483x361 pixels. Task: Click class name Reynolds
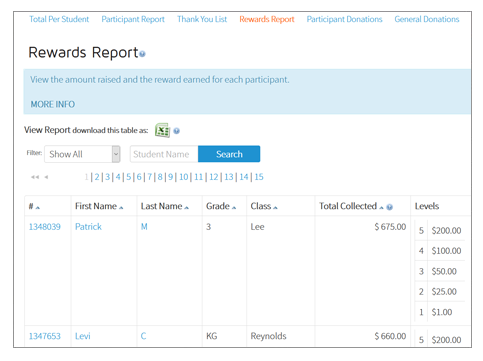point(268,336)
